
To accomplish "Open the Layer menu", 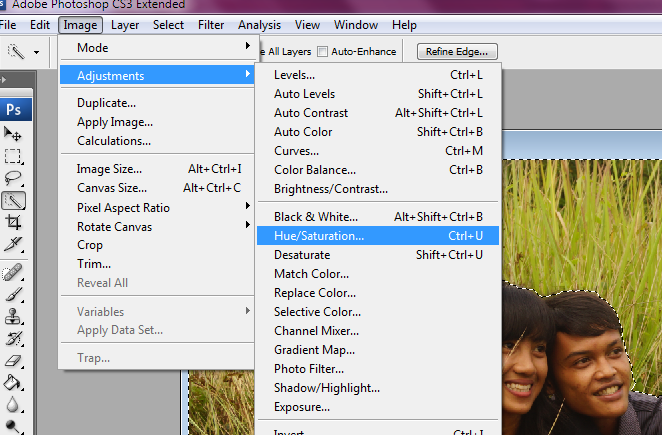I will point(125,25).
